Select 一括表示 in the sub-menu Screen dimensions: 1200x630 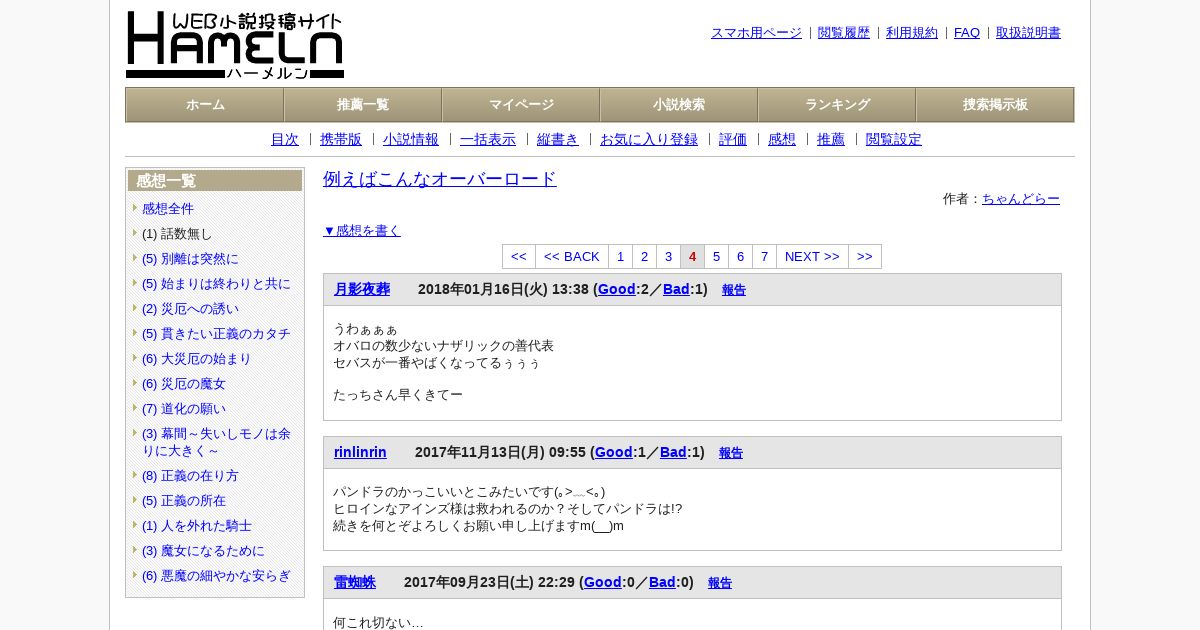click(488, 140)
